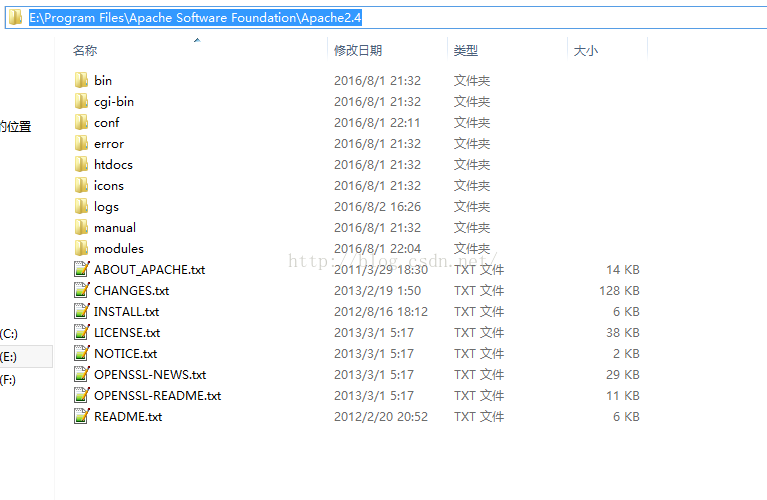Click the NOTICE.txt file icon

pyautogui.click(x=81, y=353)
